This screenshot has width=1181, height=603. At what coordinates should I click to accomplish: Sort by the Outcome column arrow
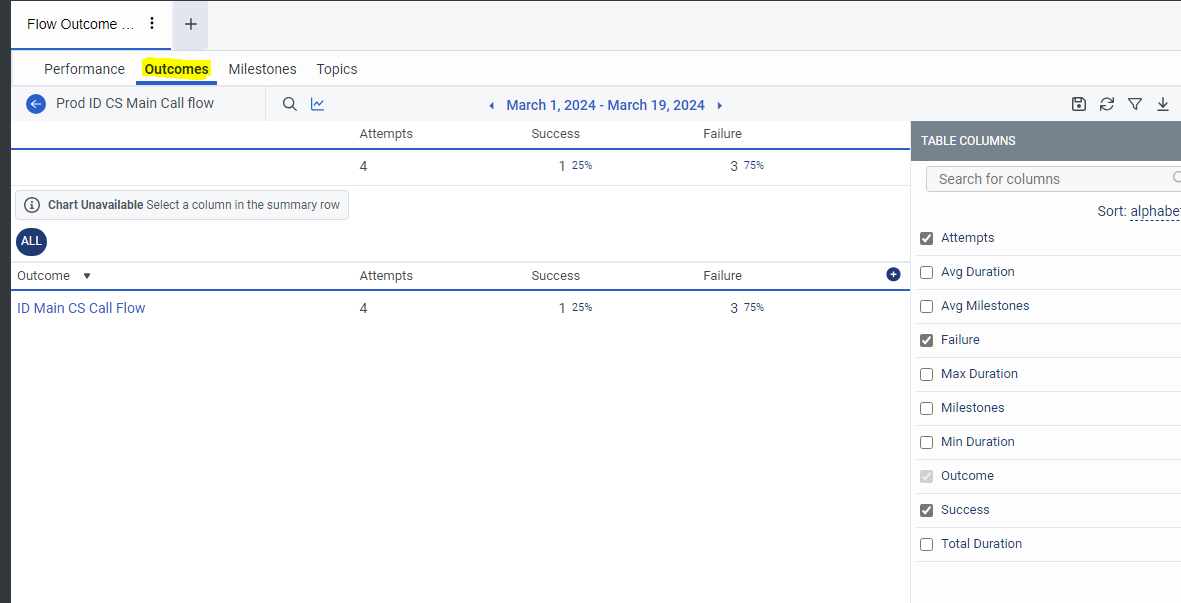click(86, 276)
